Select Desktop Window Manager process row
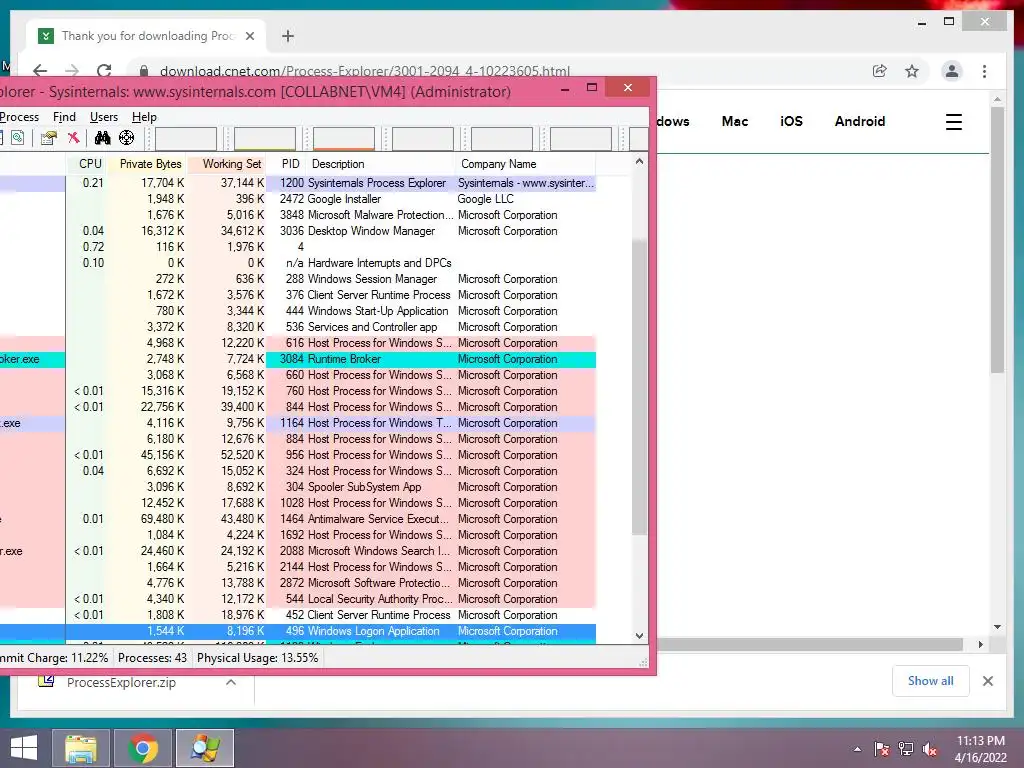Viewport: 1024px width, 768px height. click(x=298, y=231)
